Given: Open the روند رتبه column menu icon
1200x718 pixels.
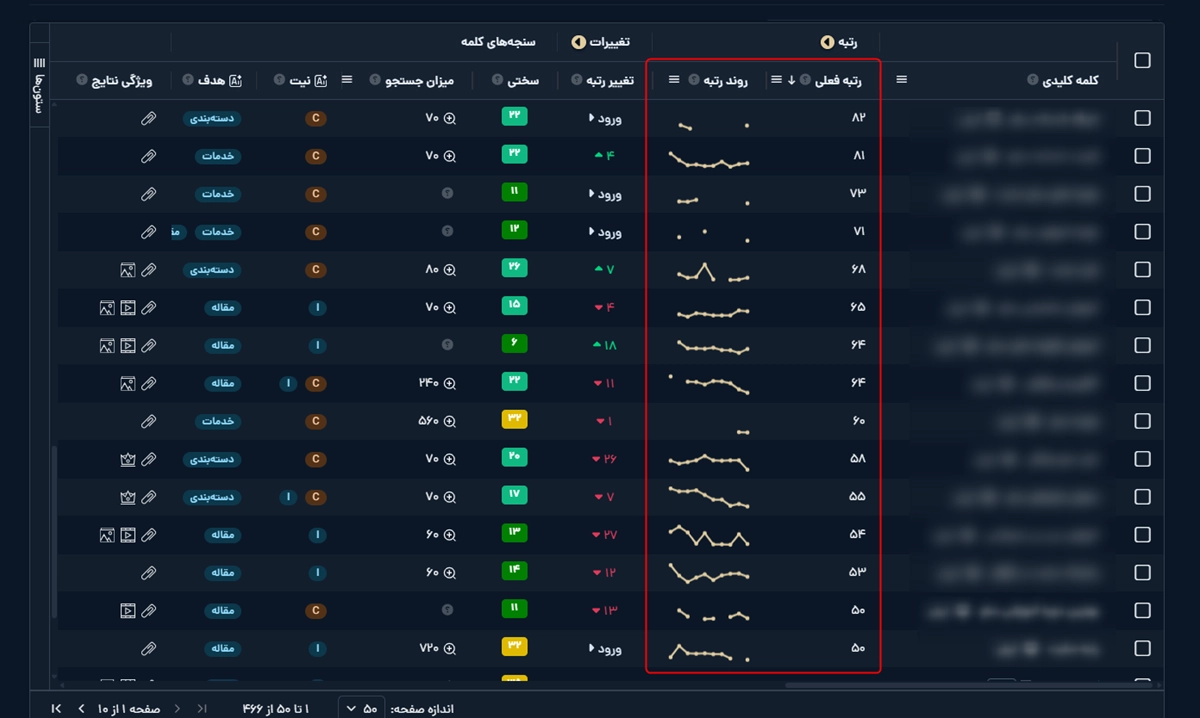Looking at the screenshot, I should (x=674, y=80).
